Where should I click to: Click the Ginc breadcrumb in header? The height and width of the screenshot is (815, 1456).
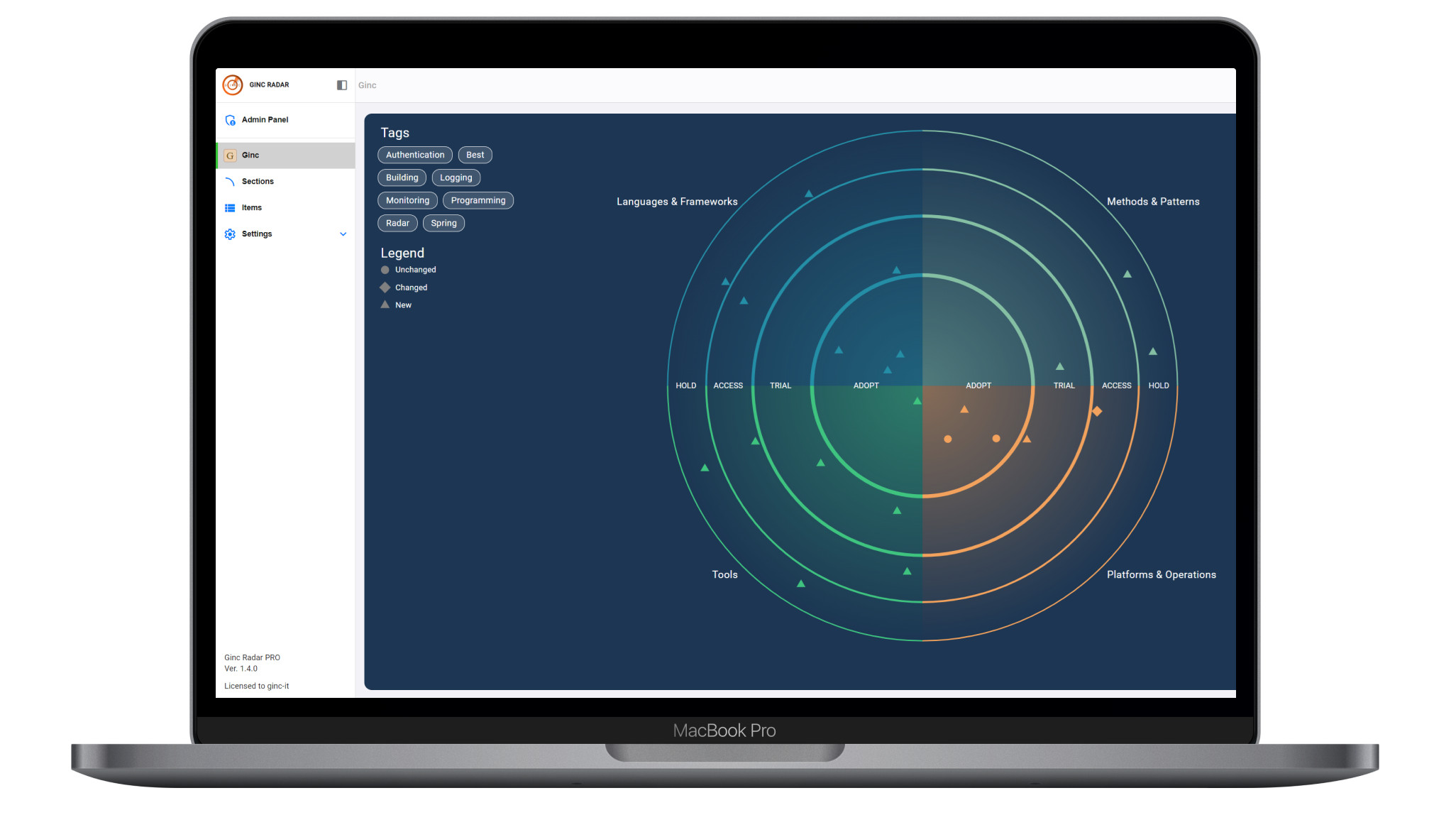[367, 85]
